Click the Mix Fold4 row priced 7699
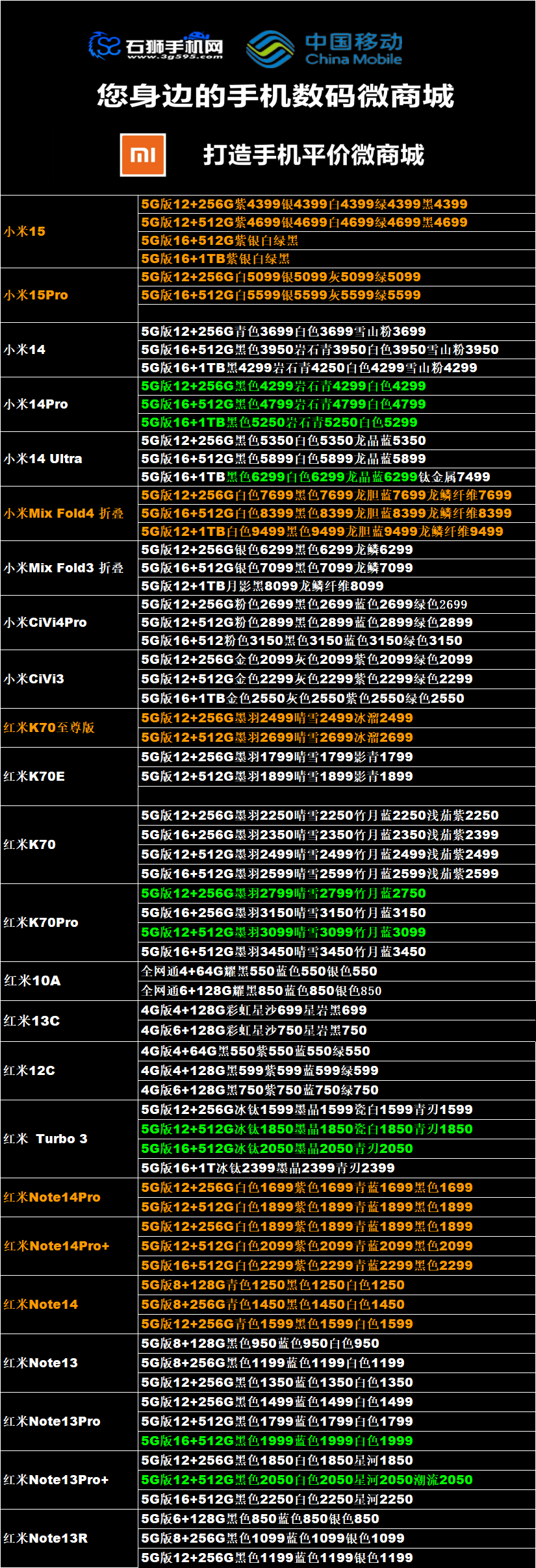536x1568 pixels. 337,495
